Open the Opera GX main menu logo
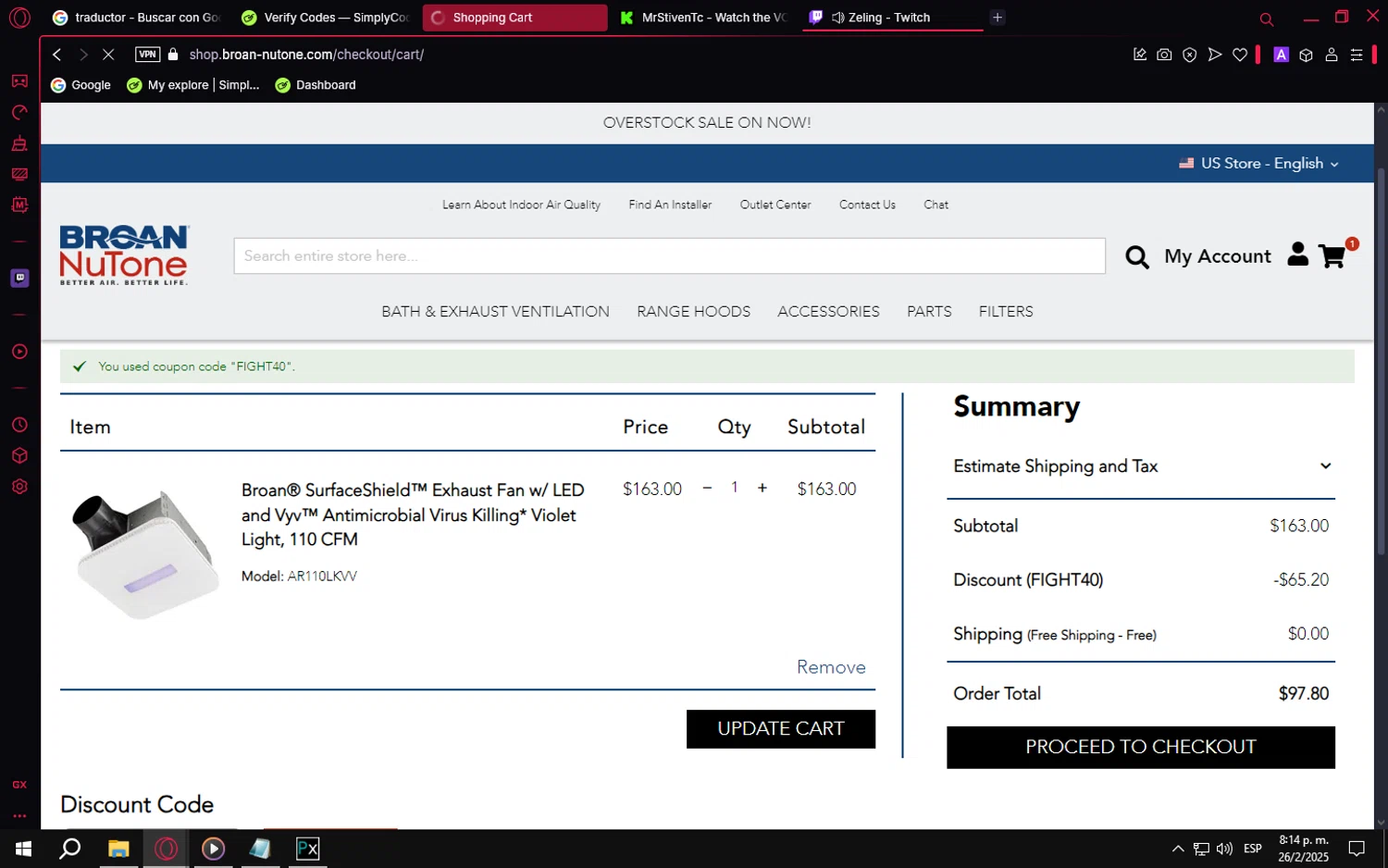 pyautogui.click(x=19, y=18)
